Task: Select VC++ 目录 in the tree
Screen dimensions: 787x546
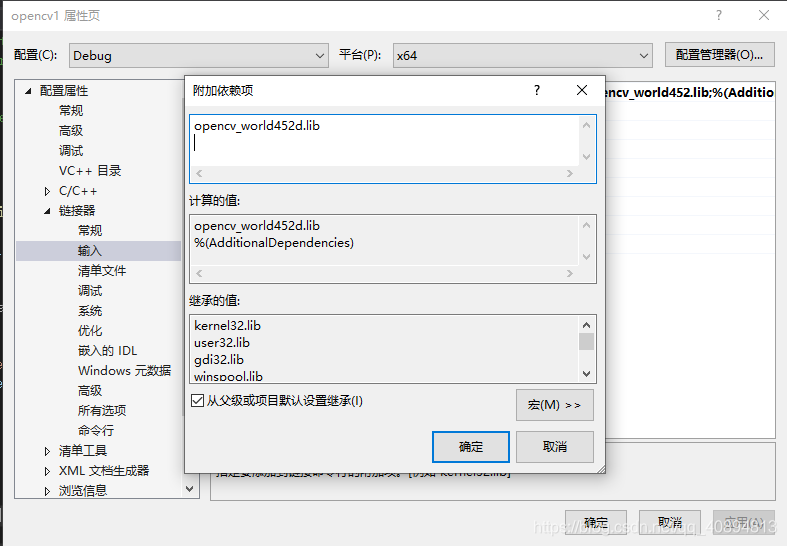Action: point(90,171)
